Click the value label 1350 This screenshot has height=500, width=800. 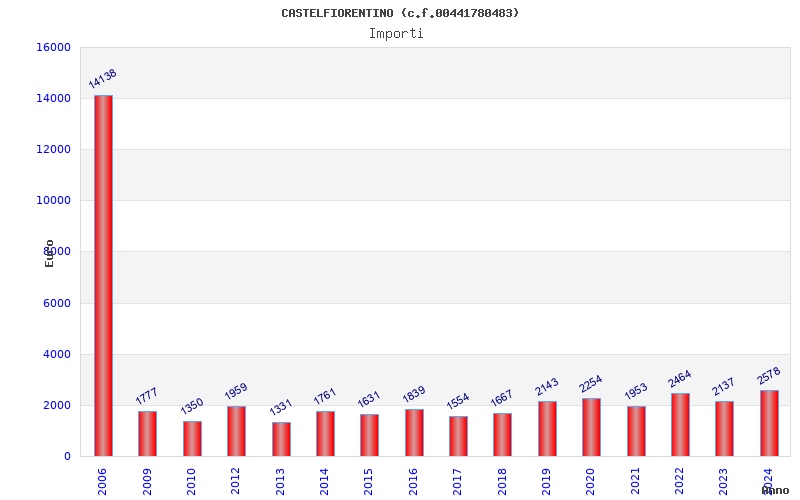(x=192, y=406)
